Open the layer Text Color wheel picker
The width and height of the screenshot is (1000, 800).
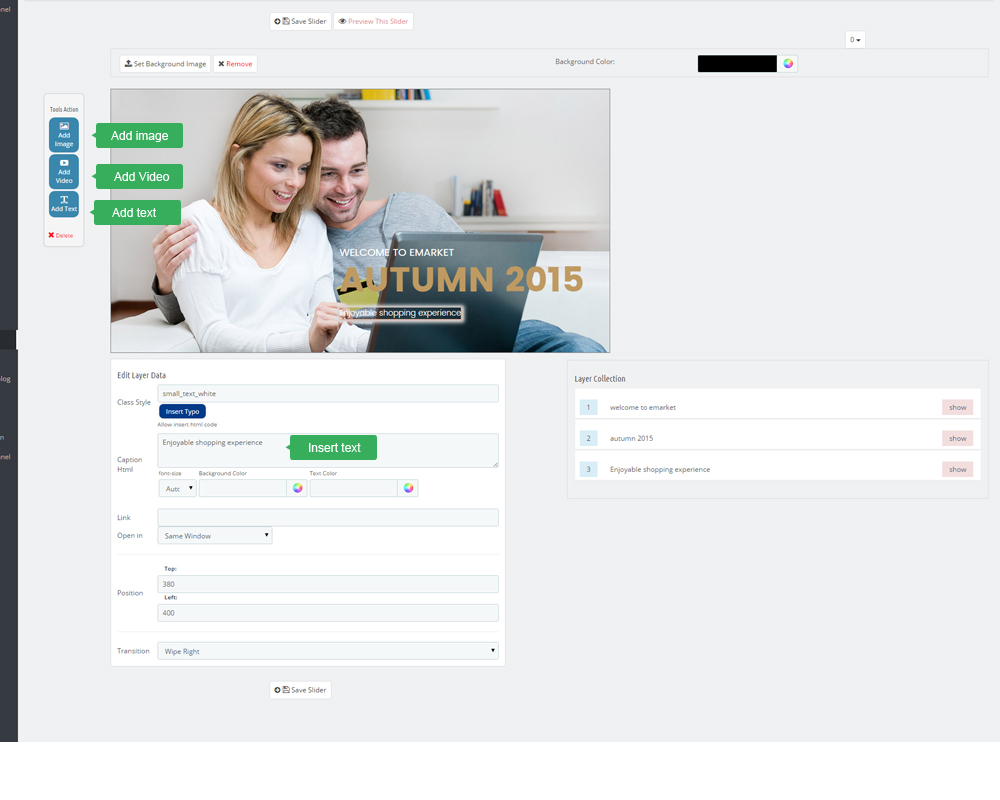(x=409, y=488)
